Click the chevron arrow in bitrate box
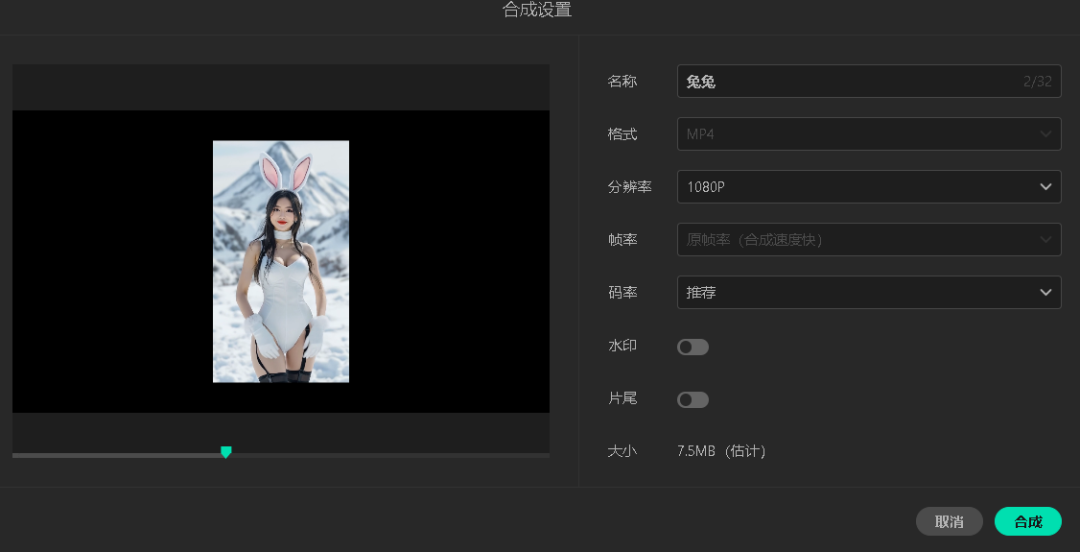The width and height of the screenshot is (1080, 552). point(1045,293)
